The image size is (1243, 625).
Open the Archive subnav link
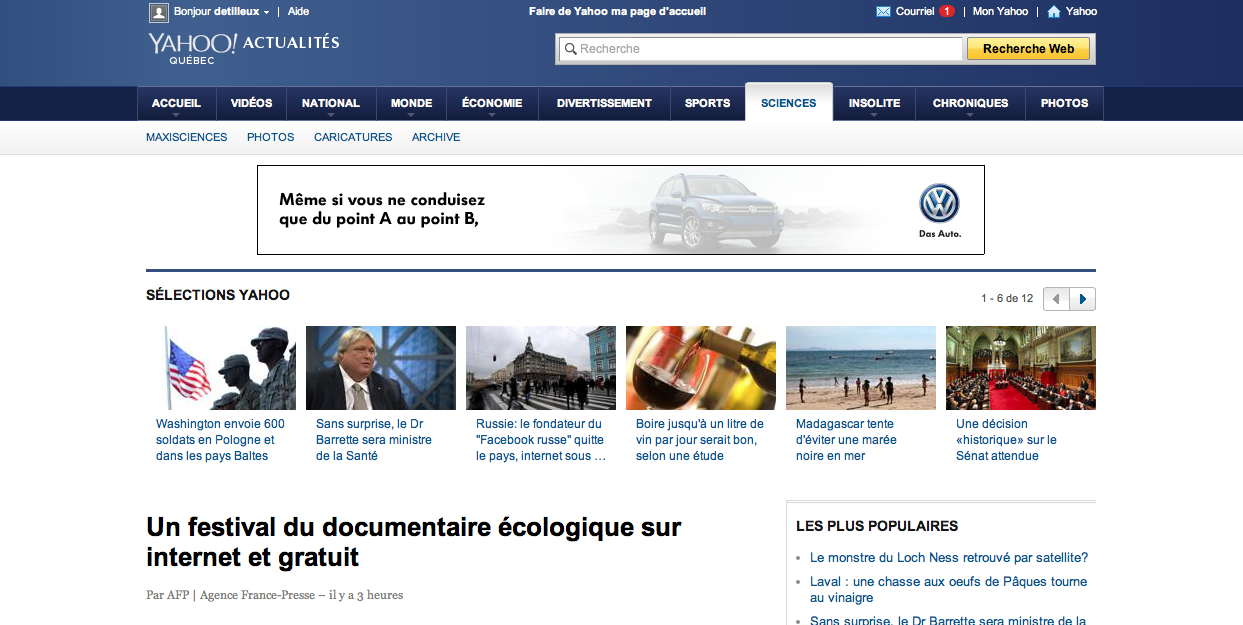pos(436,137)
